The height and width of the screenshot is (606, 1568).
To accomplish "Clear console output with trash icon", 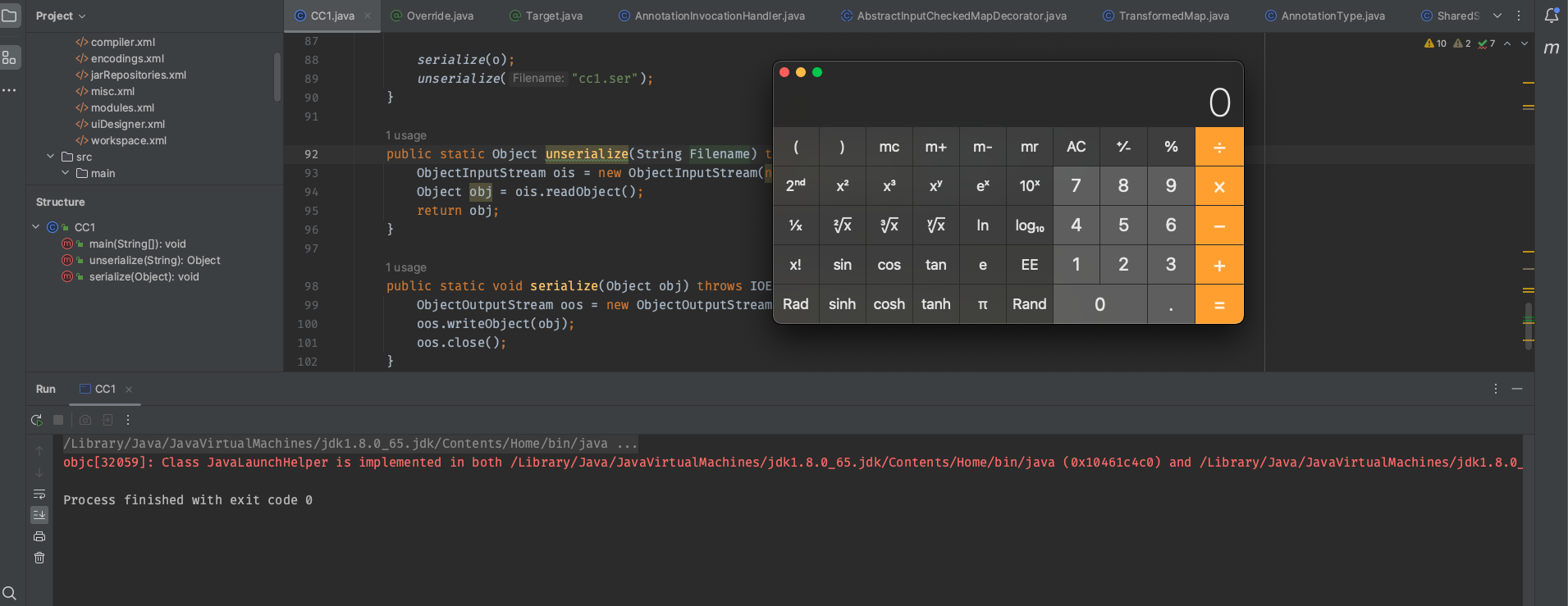I will point(39,558).
